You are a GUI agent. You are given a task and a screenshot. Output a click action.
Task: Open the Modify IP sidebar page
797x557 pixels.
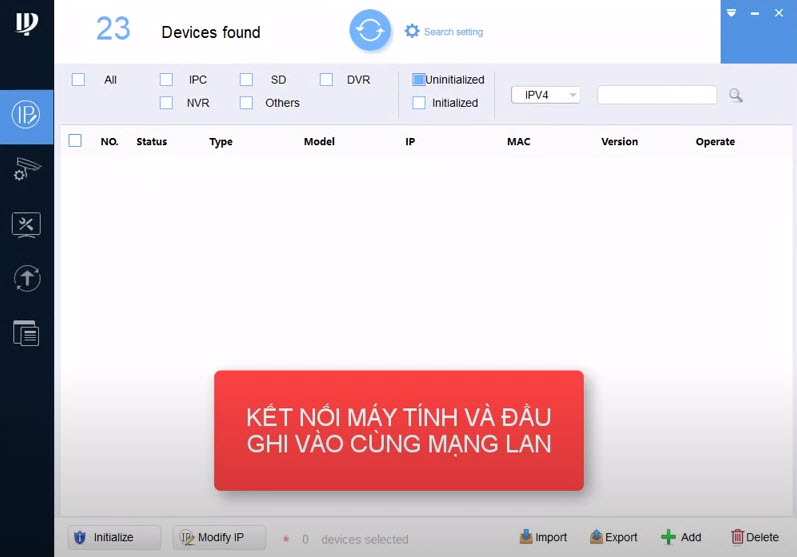pyautogui.click(x=26, y=114)
